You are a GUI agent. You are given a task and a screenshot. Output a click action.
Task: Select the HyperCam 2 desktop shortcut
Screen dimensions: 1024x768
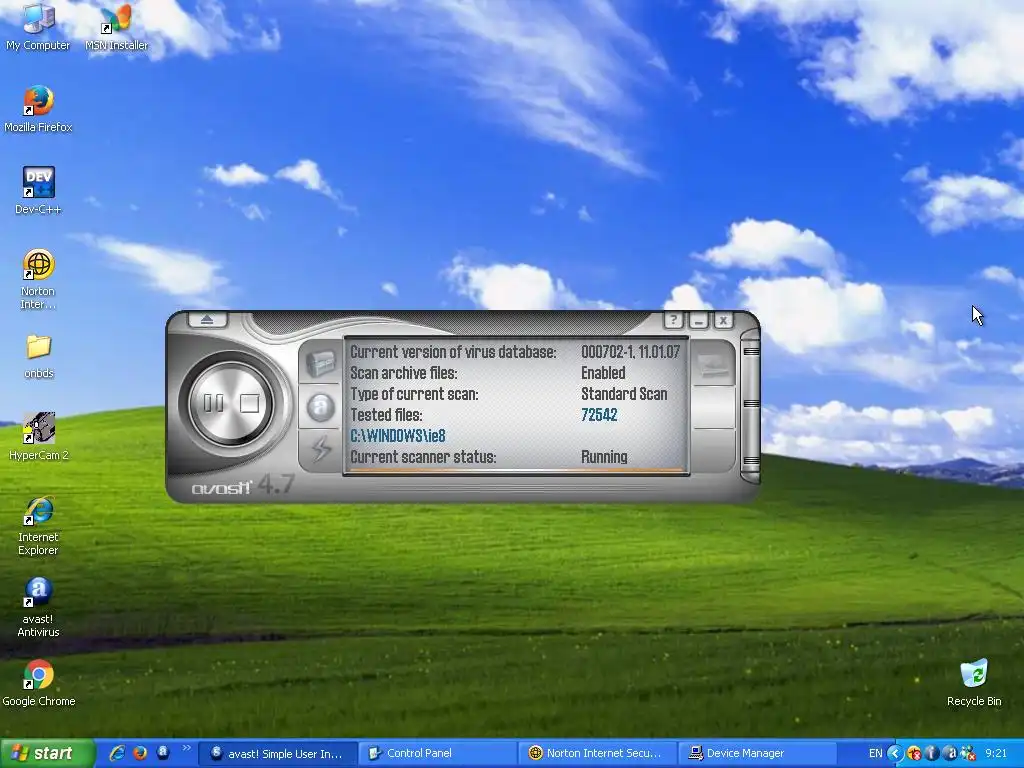(x=39, y=436)
